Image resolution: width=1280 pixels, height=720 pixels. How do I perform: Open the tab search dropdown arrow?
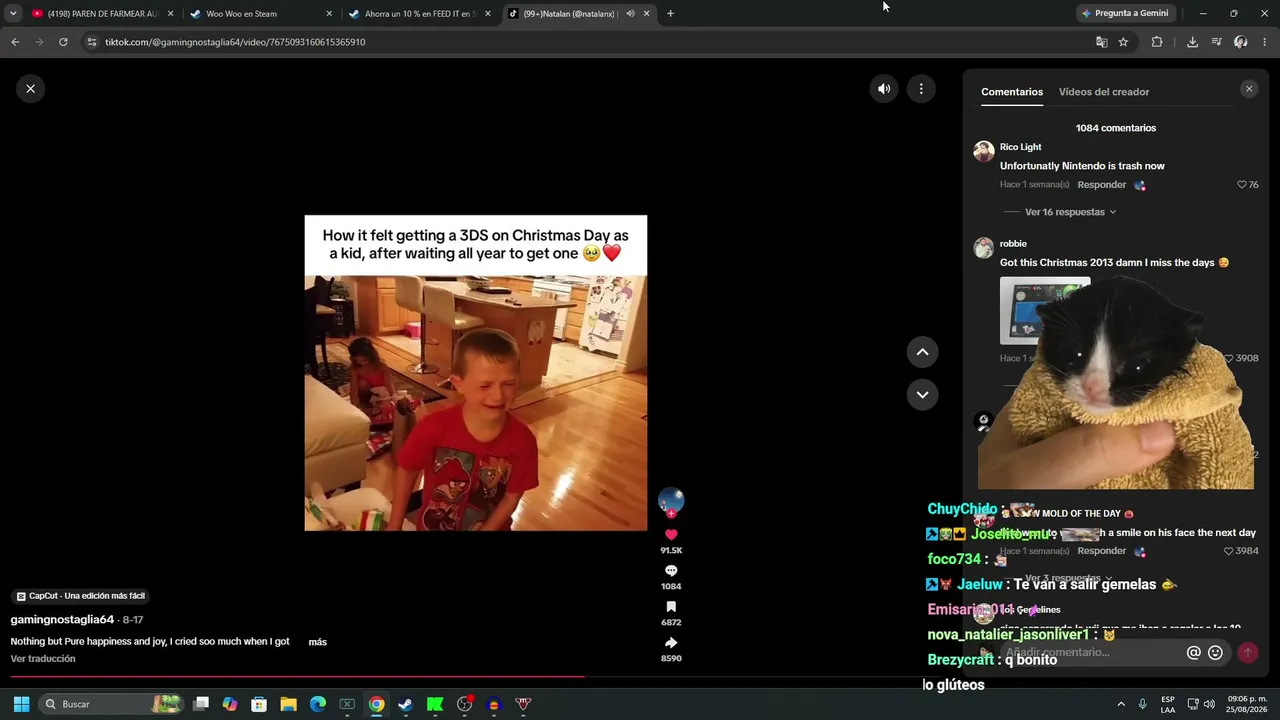(x=12, y=14)
